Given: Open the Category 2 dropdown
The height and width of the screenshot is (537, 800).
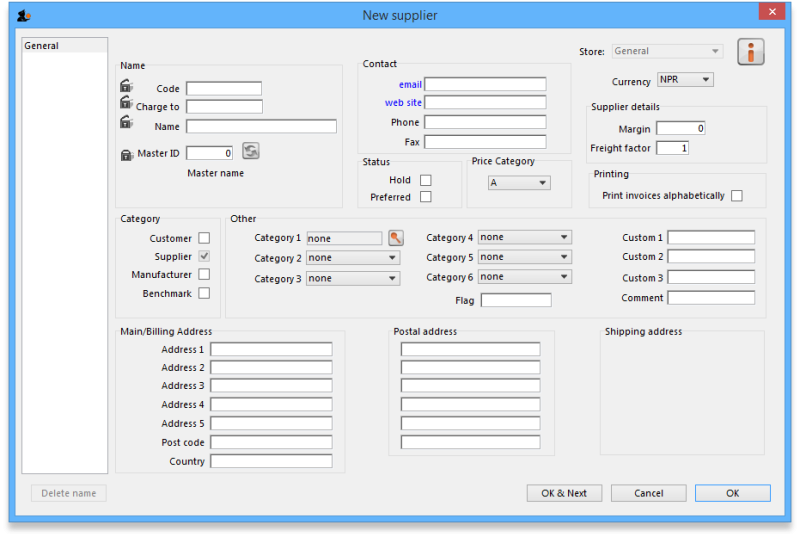Looking at the screenshot, I should click(x=353, y=258).
